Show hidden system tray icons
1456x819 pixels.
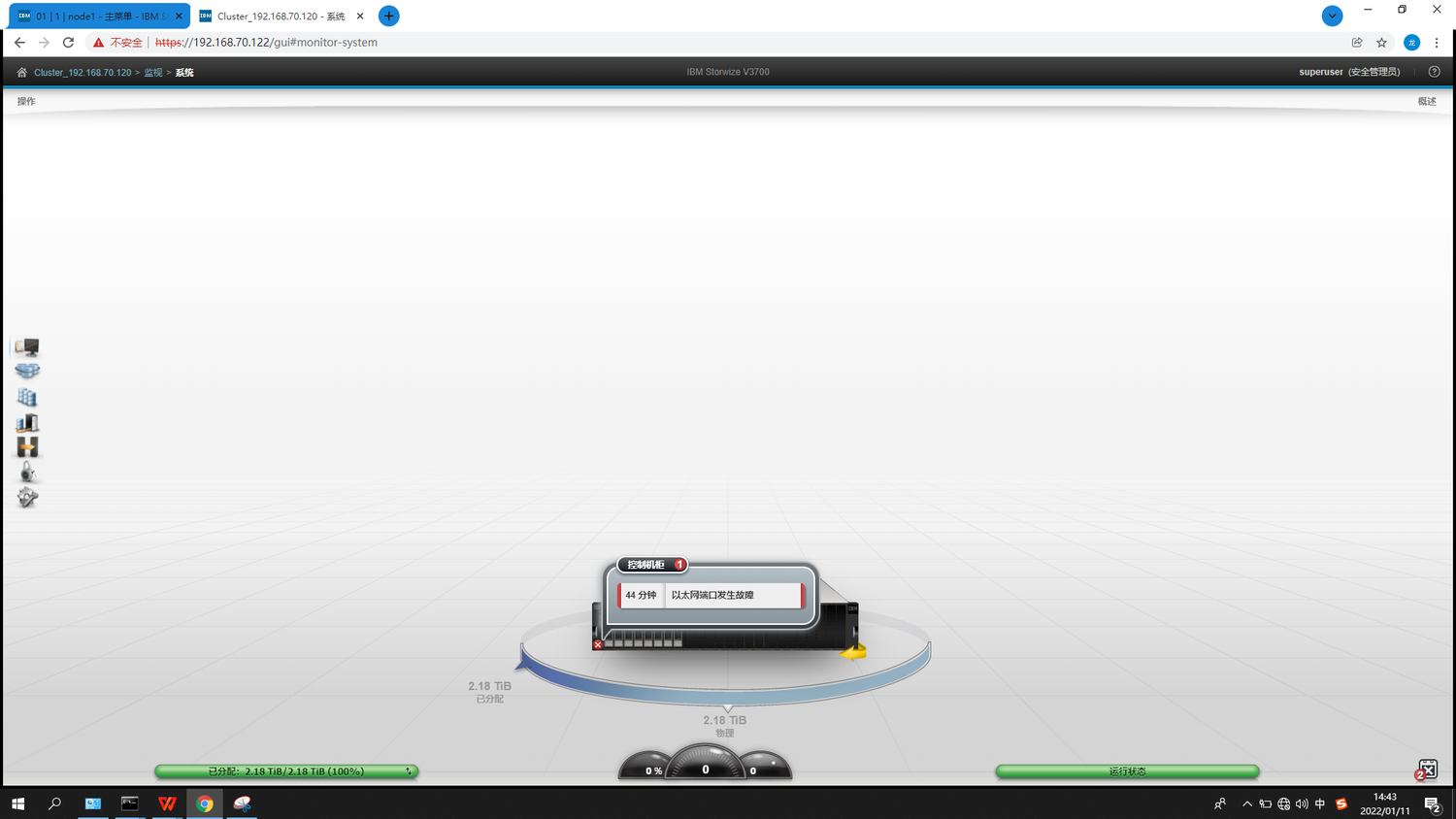tap(1247, 803)
